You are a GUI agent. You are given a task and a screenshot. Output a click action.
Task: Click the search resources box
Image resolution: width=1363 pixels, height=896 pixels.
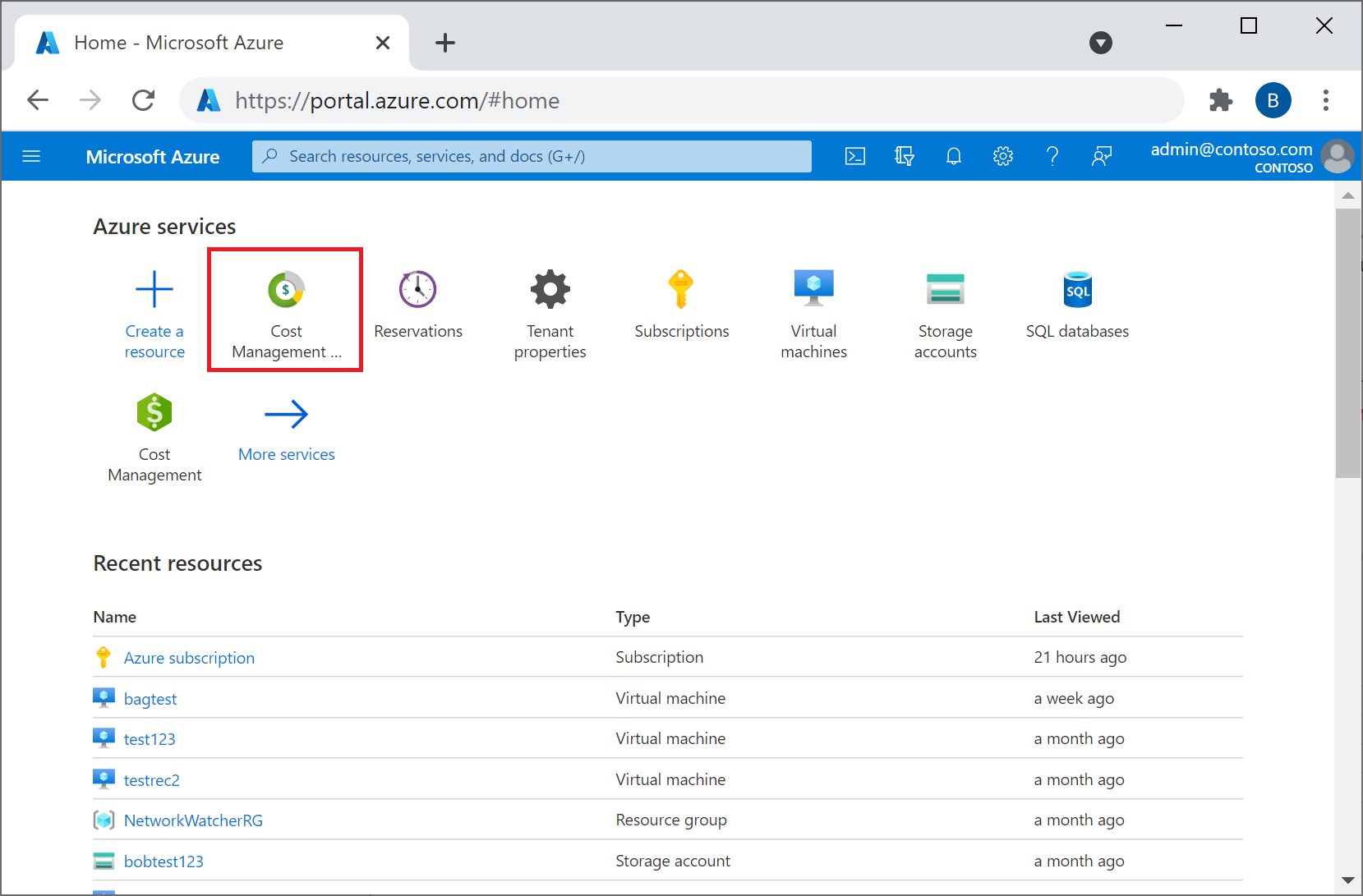(x=532, y=156)
